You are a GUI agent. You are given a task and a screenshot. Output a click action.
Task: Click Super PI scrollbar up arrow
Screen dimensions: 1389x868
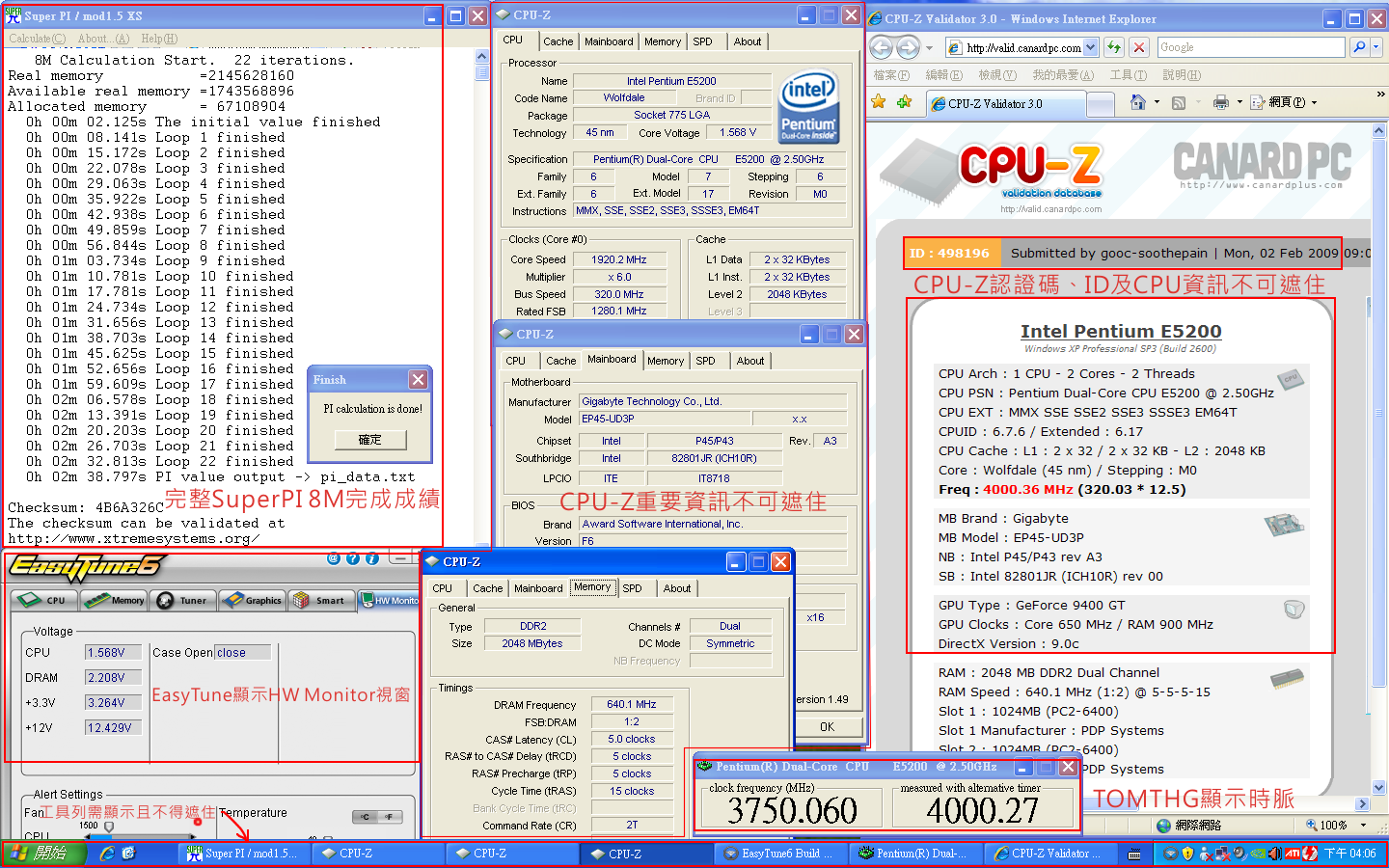point(482,57)
